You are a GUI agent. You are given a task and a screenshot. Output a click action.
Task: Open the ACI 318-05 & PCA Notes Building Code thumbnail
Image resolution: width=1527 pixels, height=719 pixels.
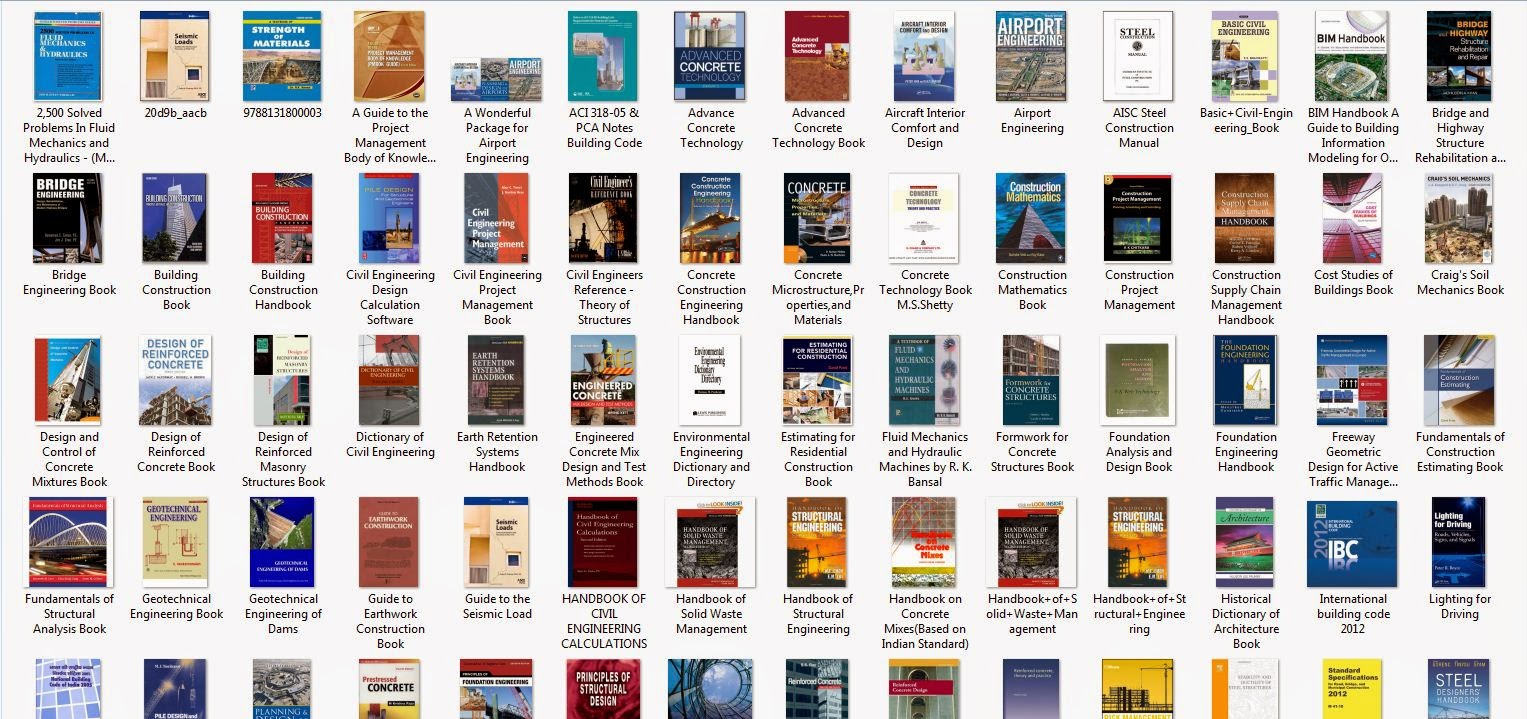tap(603, 56)
